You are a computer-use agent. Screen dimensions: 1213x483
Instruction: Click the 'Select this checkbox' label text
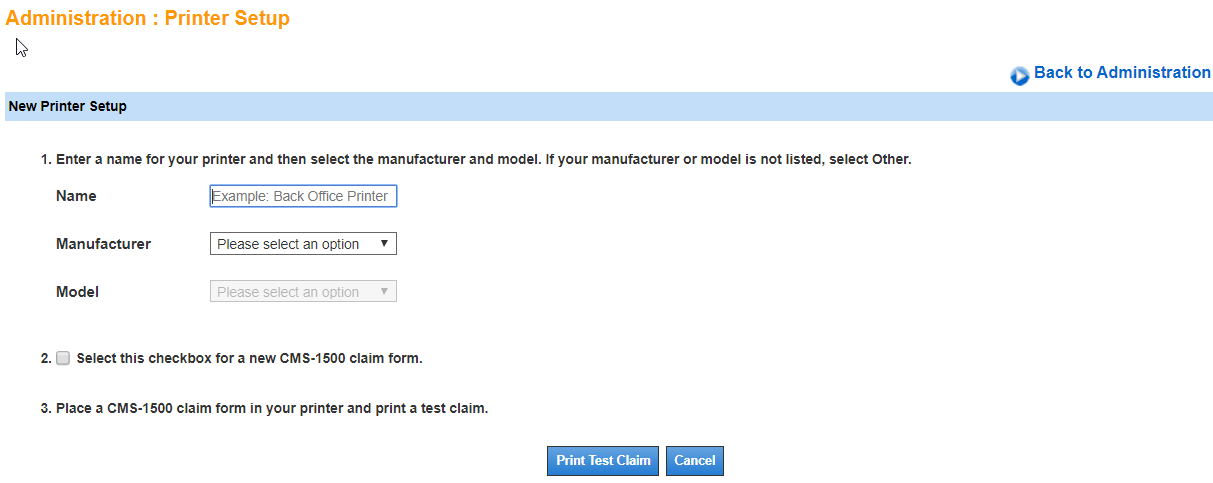click(249, 358)
